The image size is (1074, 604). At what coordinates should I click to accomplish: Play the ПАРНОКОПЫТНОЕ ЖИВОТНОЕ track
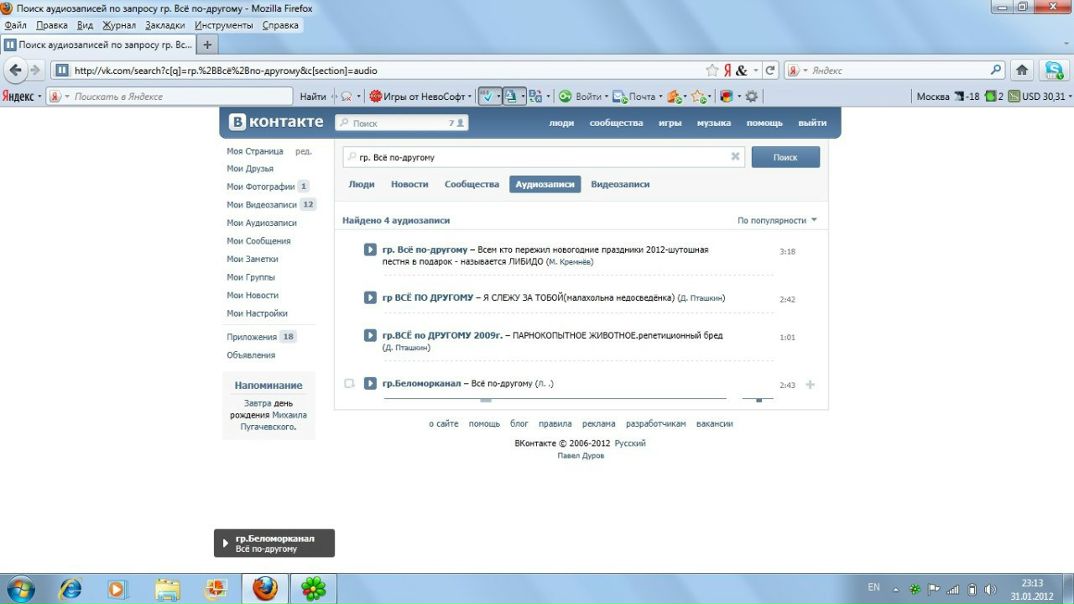pos(370,336)
